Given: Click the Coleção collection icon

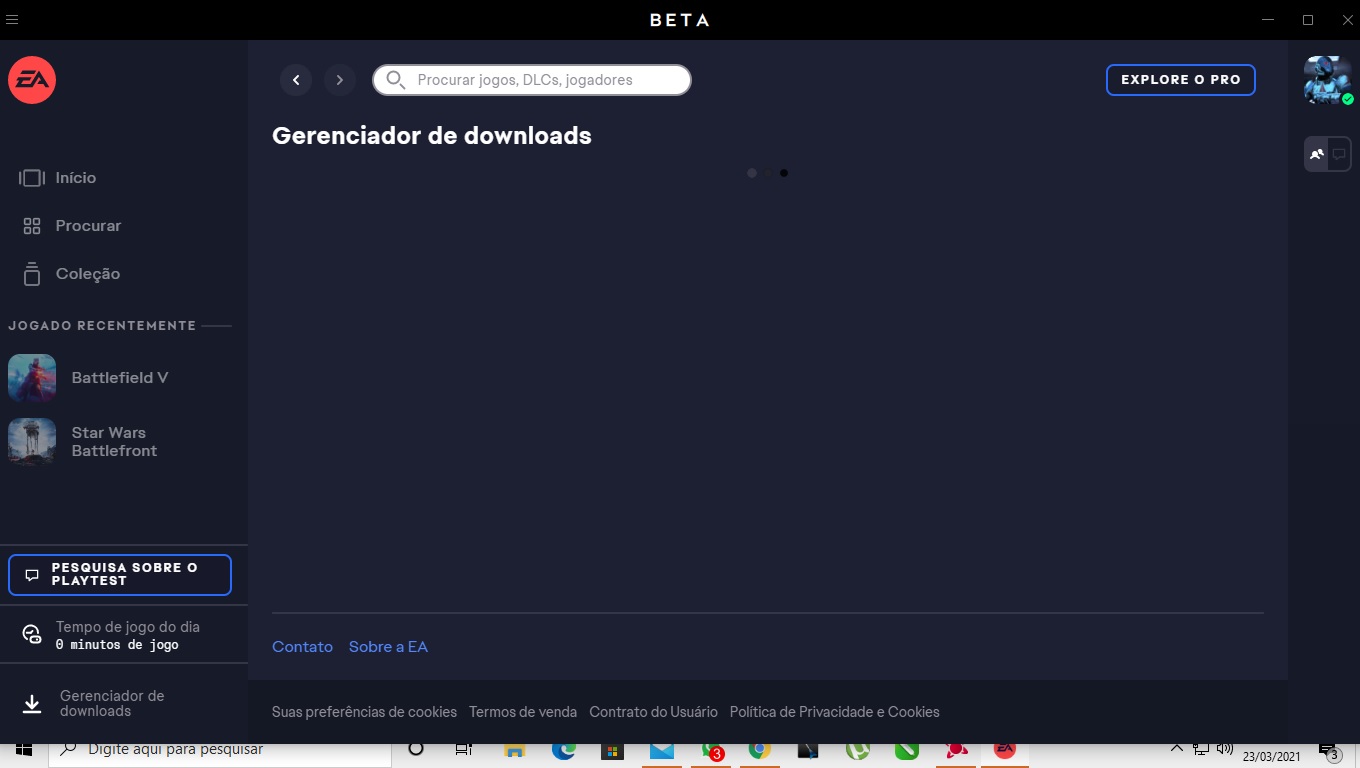Looking at the screenshot, I should (x=32, y=274).
